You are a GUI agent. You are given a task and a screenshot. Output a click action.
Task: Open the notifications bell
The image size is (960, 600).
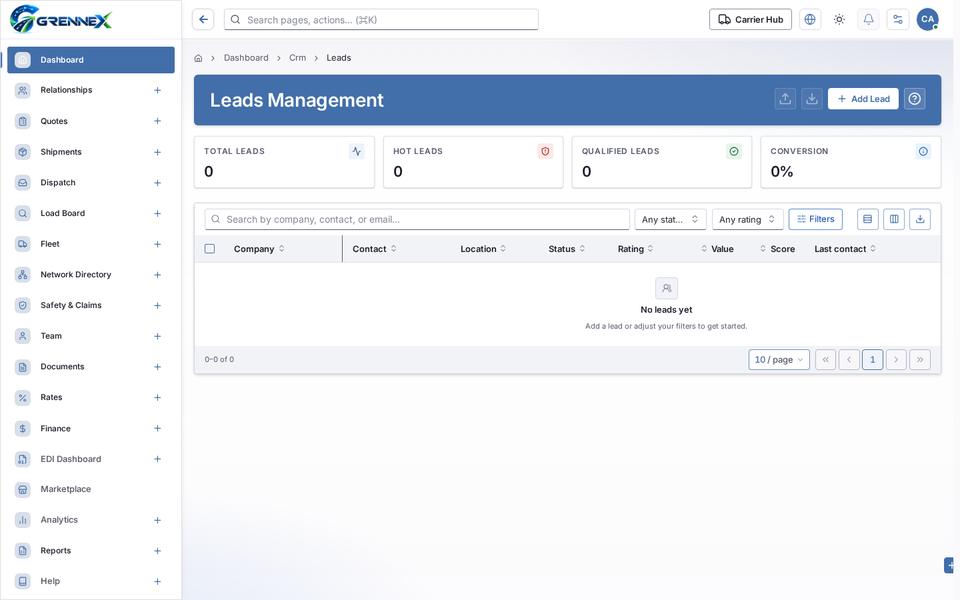pos(868,20)
